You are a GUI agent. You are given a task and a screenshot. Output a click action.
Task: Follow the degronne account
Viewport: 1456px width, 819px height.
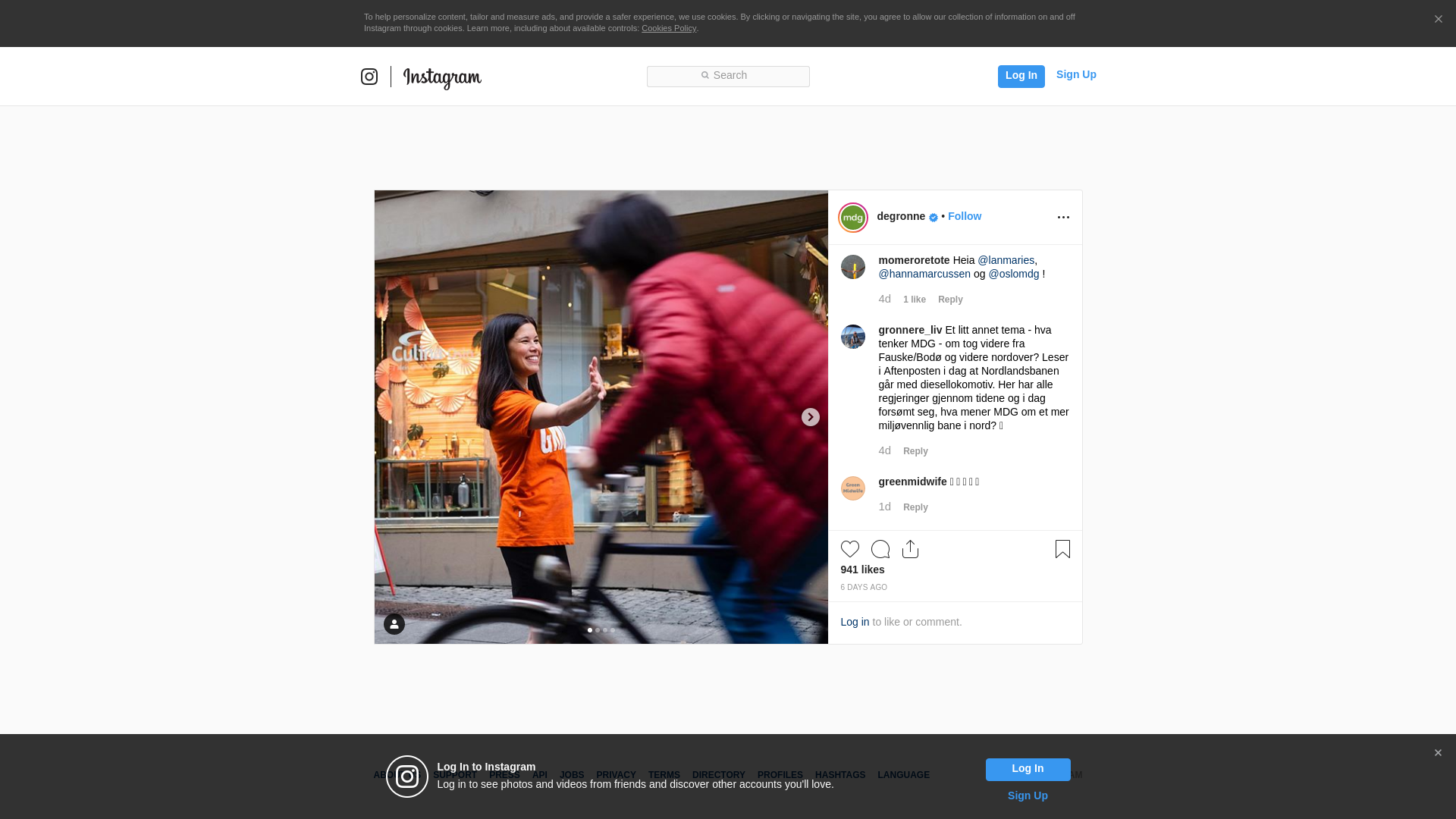[x=965, y=216]
